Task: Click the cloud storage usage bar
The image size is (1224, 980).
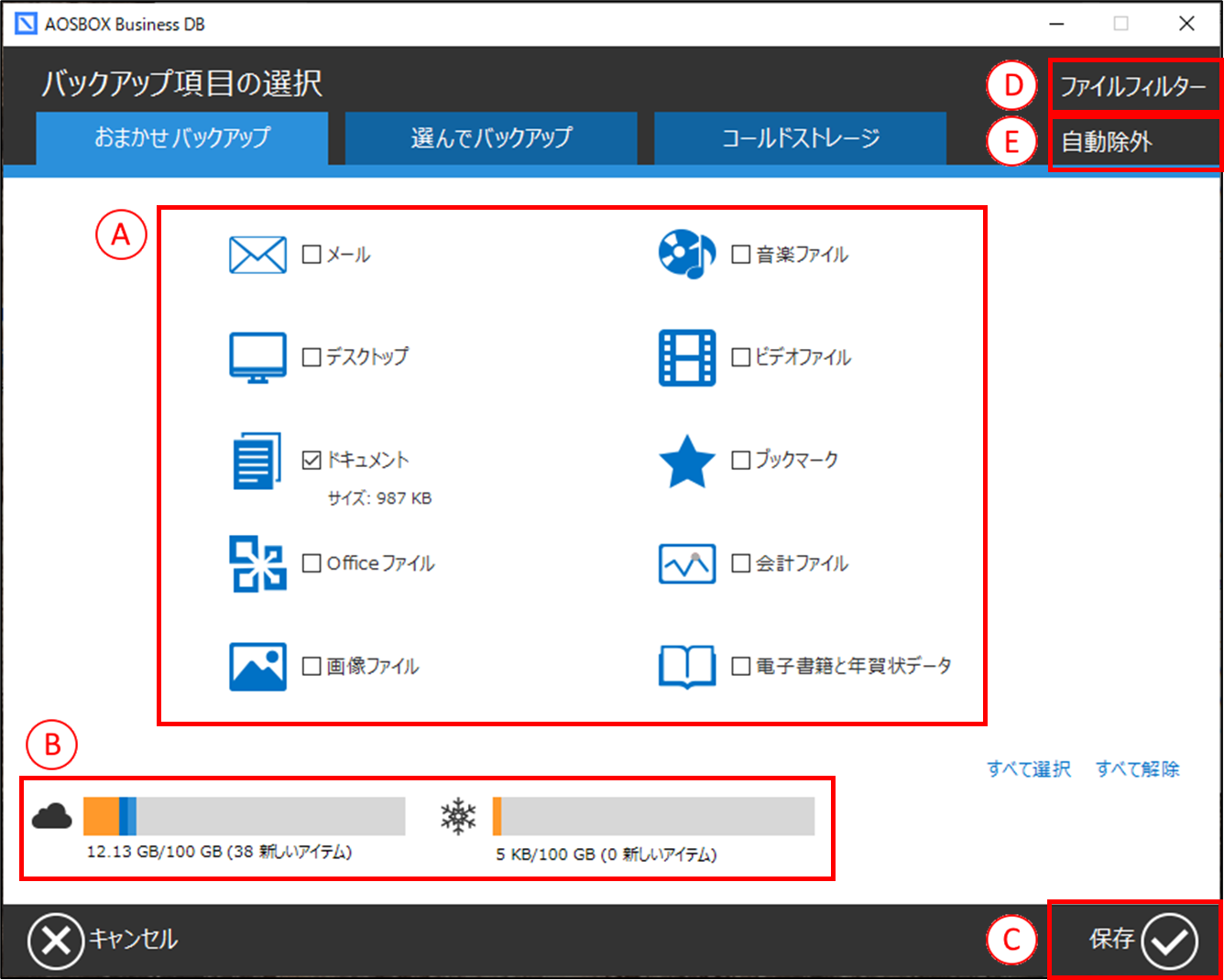Action: pos(245,816)
